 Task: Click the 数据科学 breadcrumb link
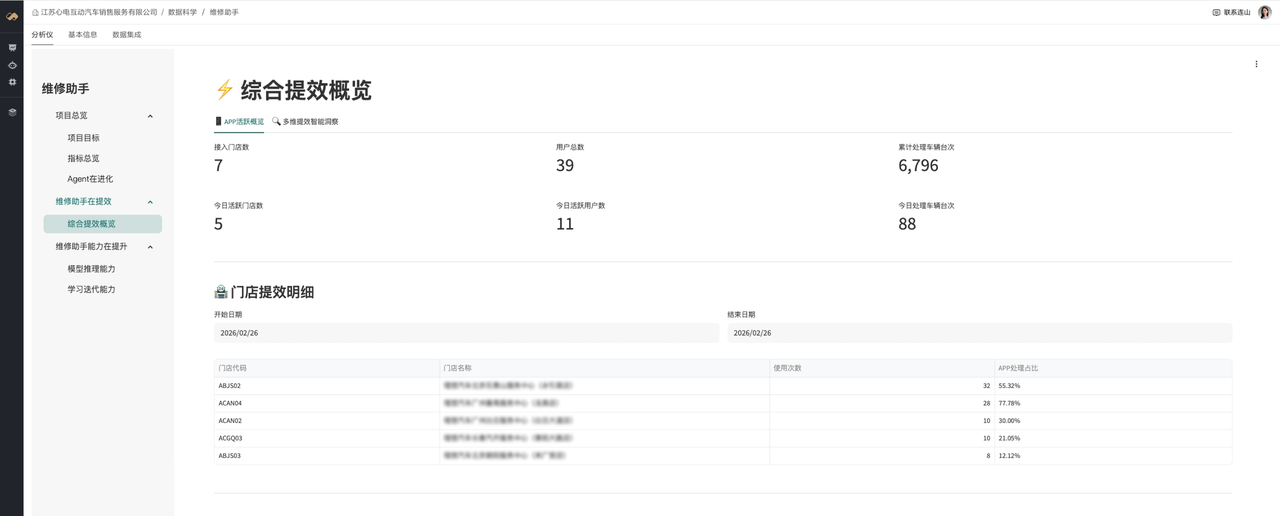pyautogui.click(x=182, y=12)
